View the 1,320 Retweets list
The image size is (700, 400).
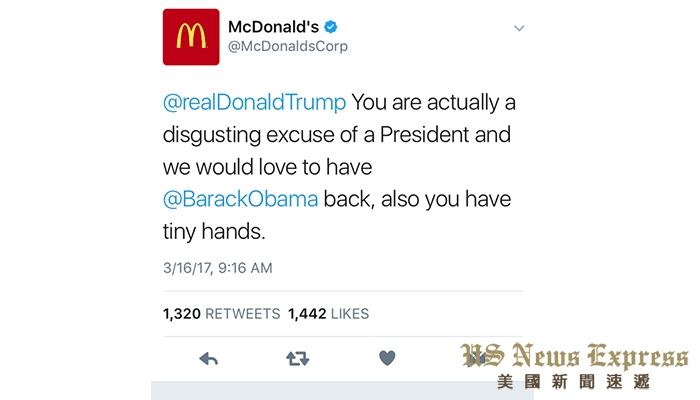coord(221,314)
